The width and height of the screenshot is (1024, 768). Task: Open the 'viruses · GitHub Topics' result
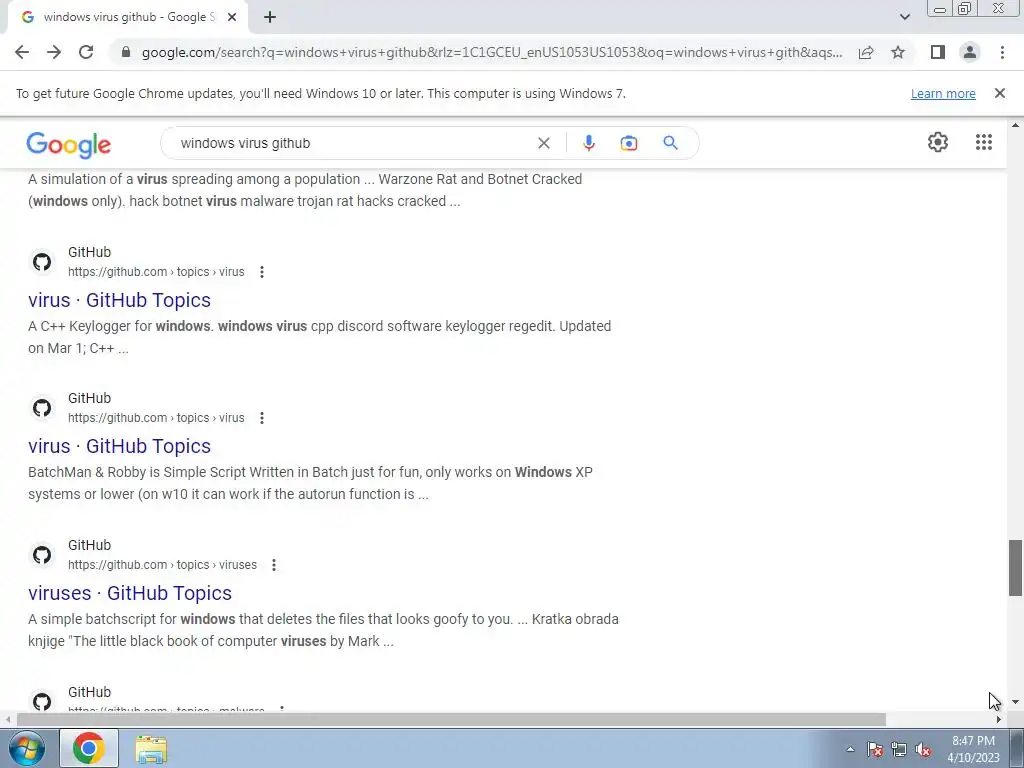click(x=130, y=593)
